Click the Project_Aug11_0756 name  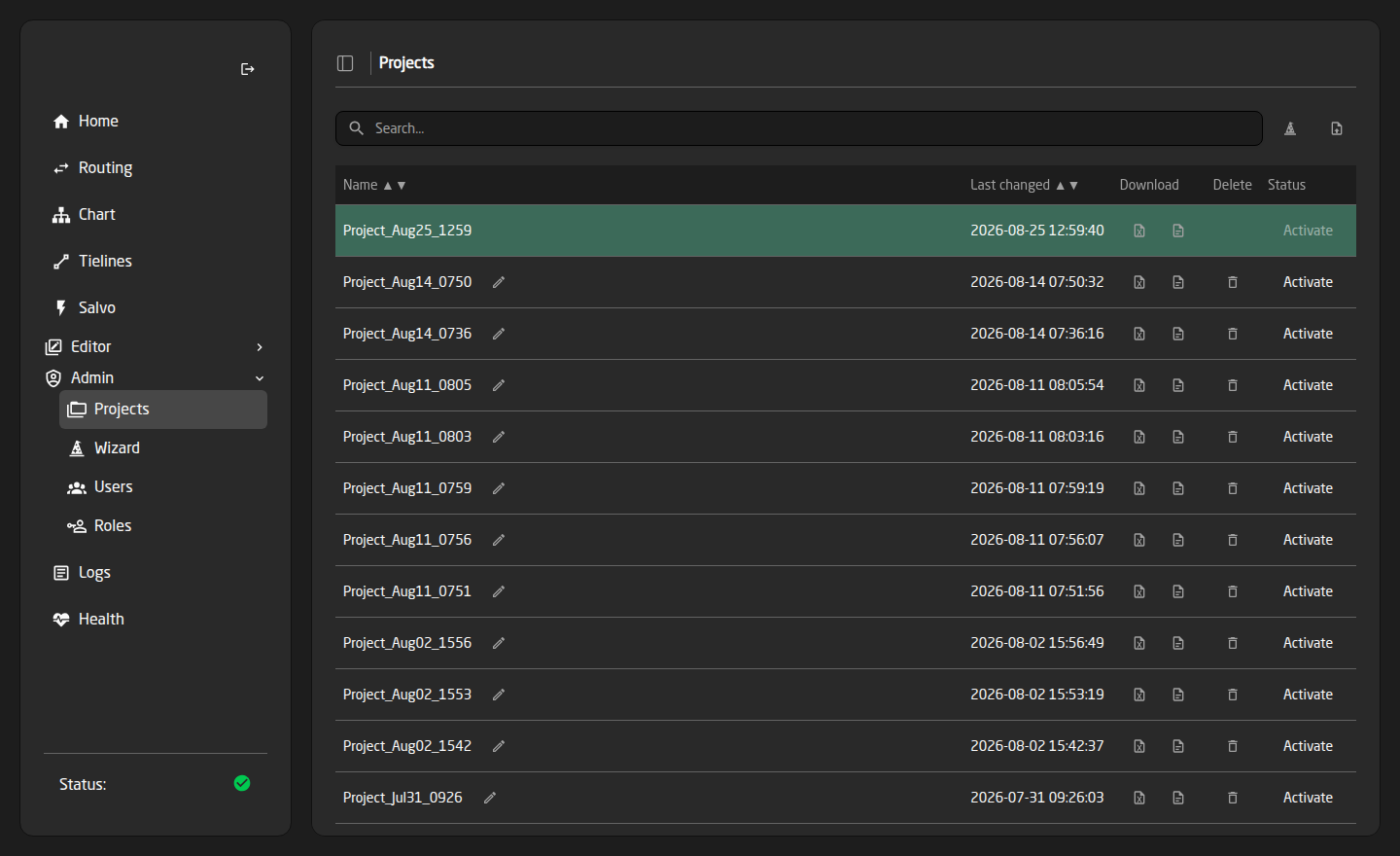[x=407, y=540]
